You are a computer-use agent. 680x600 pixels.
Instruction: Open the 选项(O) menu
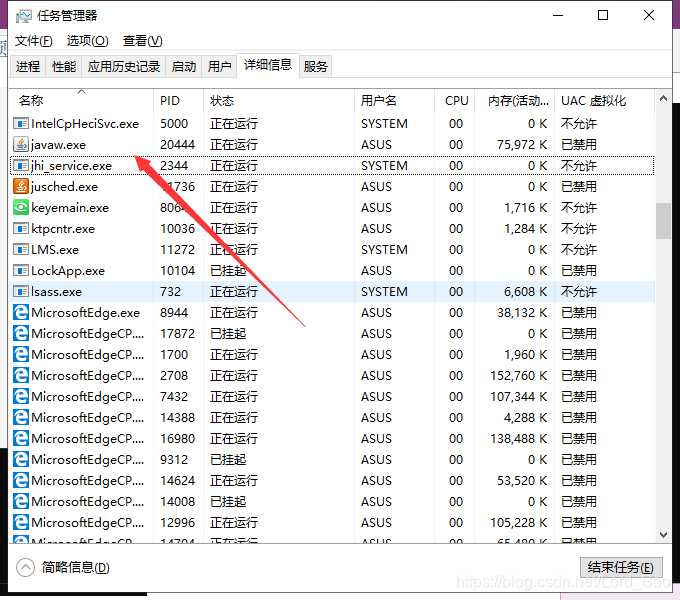[88, 41]
